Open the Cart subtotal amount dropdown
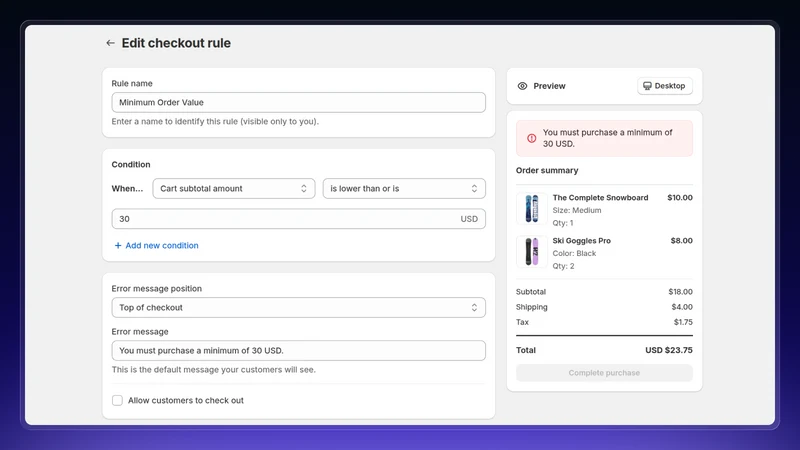Screen dimensions: 800x450 pos(234,189)
